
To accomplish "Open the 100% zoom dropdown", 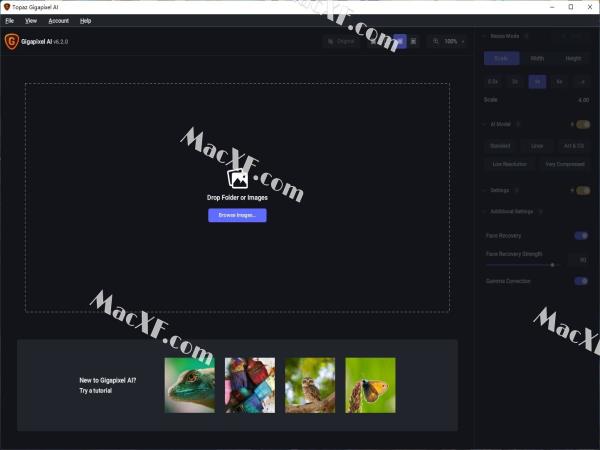I will tap(448, 41).
